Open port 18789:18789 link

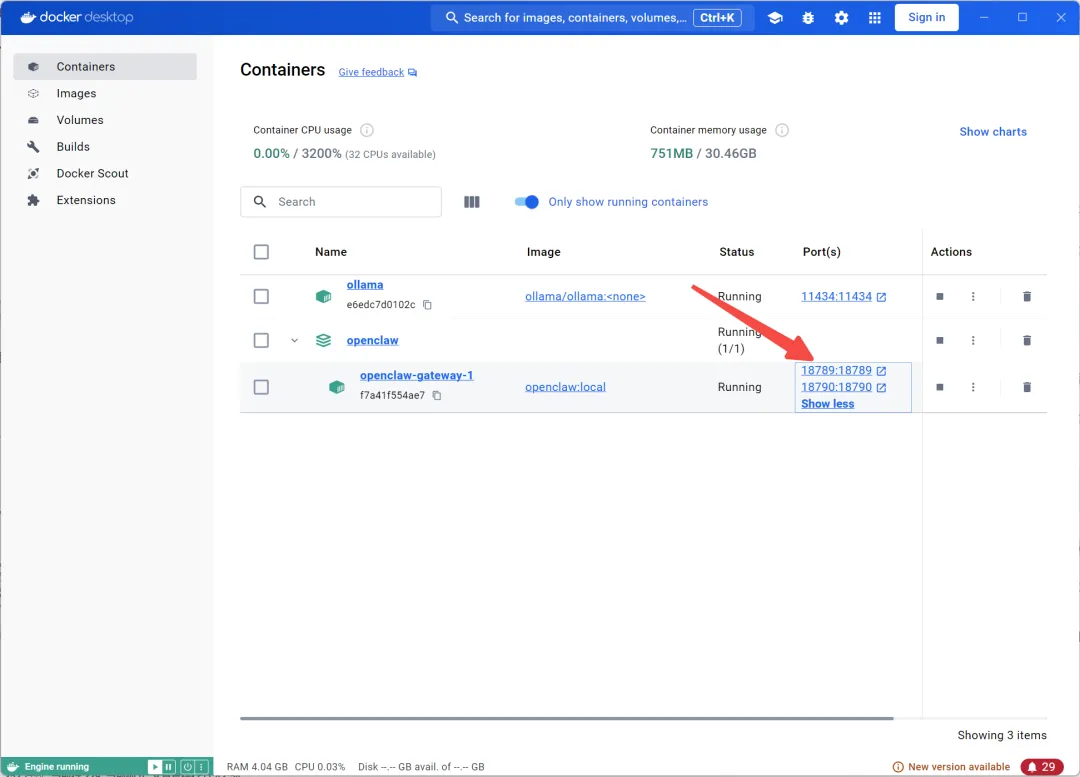click(x=843, y=371)
